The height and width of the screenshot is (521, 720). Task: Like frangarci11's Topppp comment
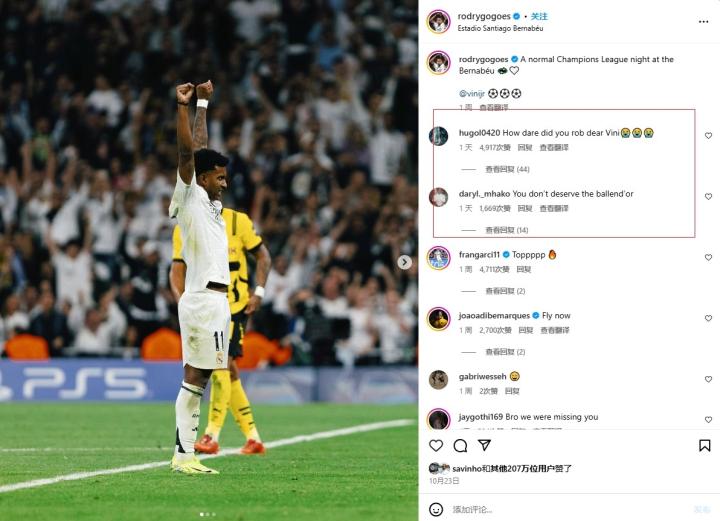pyautogui.click(x=708, y=258)
